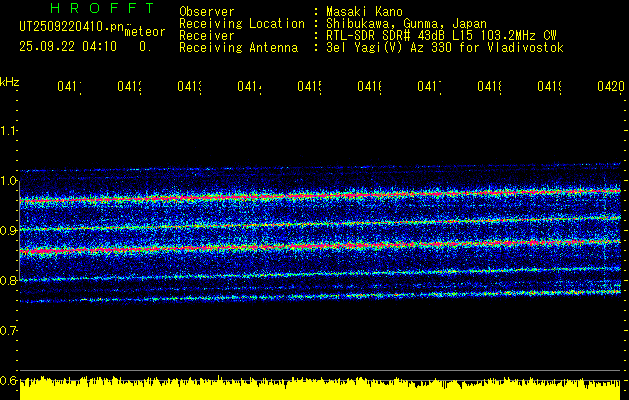Click the 0413 time marker
This screenshot has width=629, height=400.
(189, 86)
